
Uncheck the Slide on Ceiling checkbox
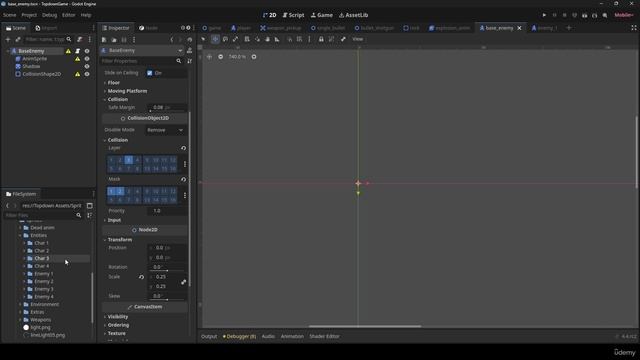[x=149, y=73]
